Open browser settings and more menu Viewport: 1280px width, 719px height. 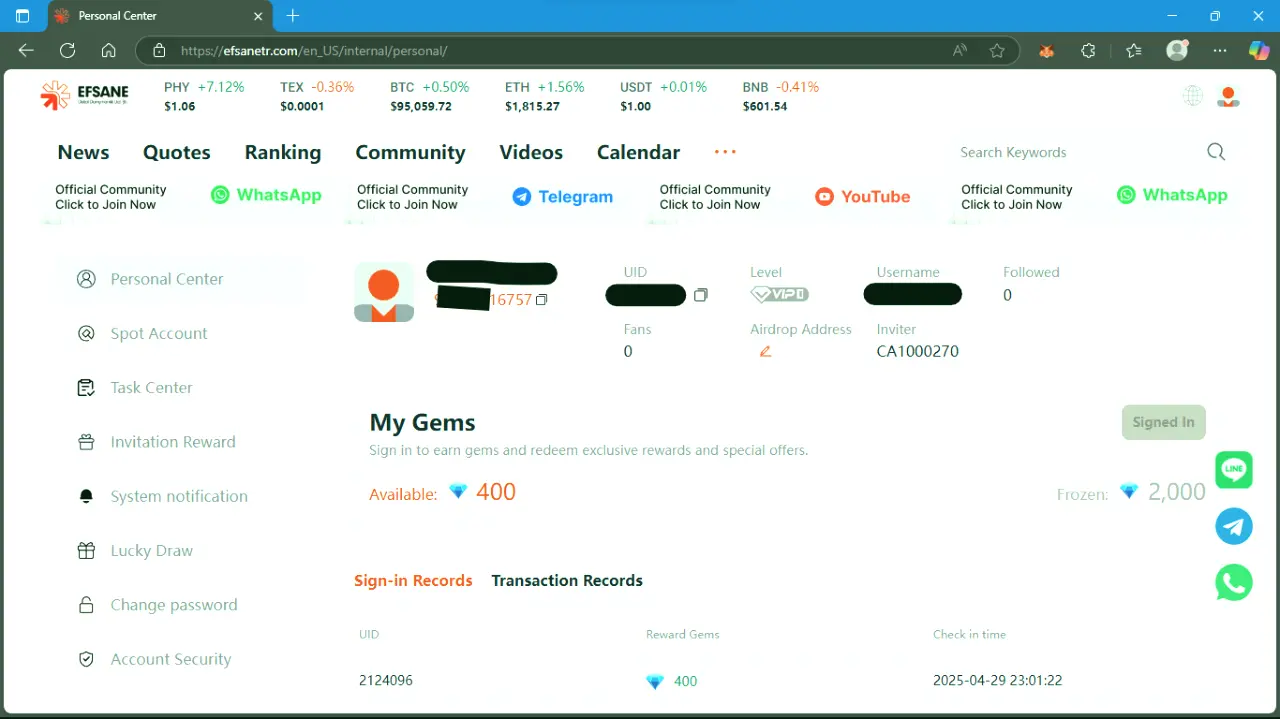pos(1220,50)
